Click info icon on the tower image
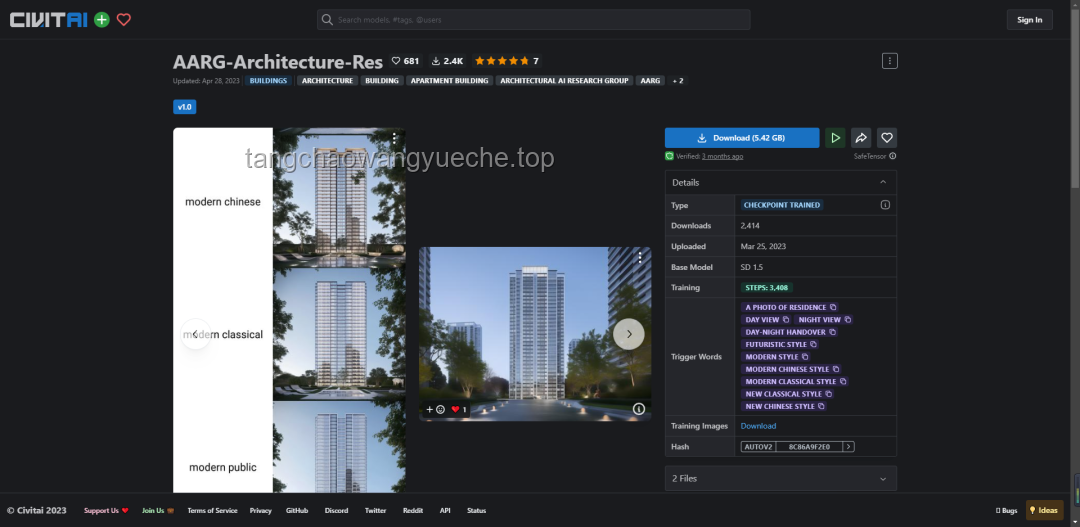Viewport: 1080px width, 527px height. pos(638,409)
